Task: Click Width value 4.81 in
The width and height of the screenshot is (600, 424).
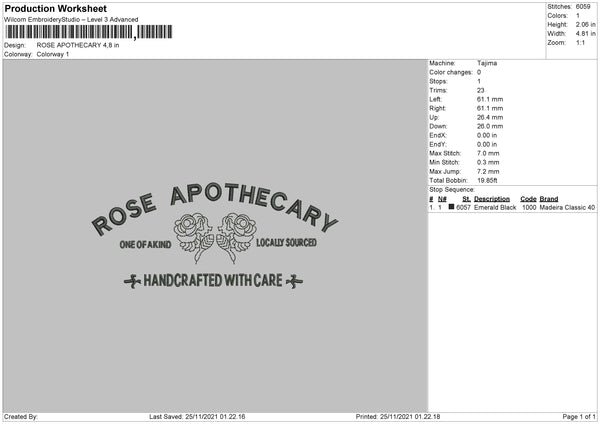Action: pos(585,34)
